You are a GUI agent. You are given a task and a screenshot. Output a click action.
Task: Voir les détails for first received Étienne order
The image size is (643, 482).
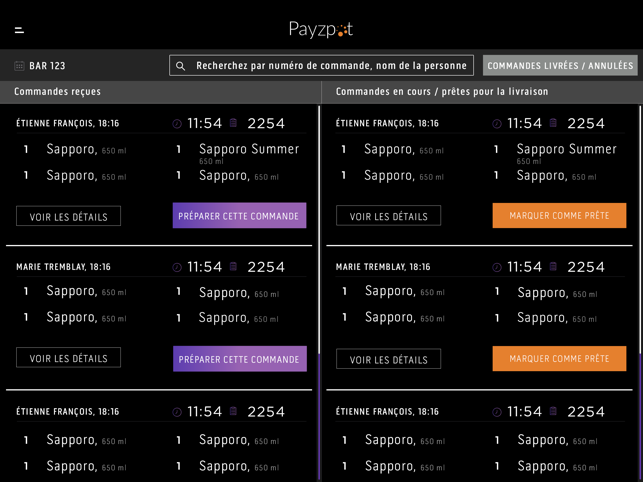coord(68,216)
